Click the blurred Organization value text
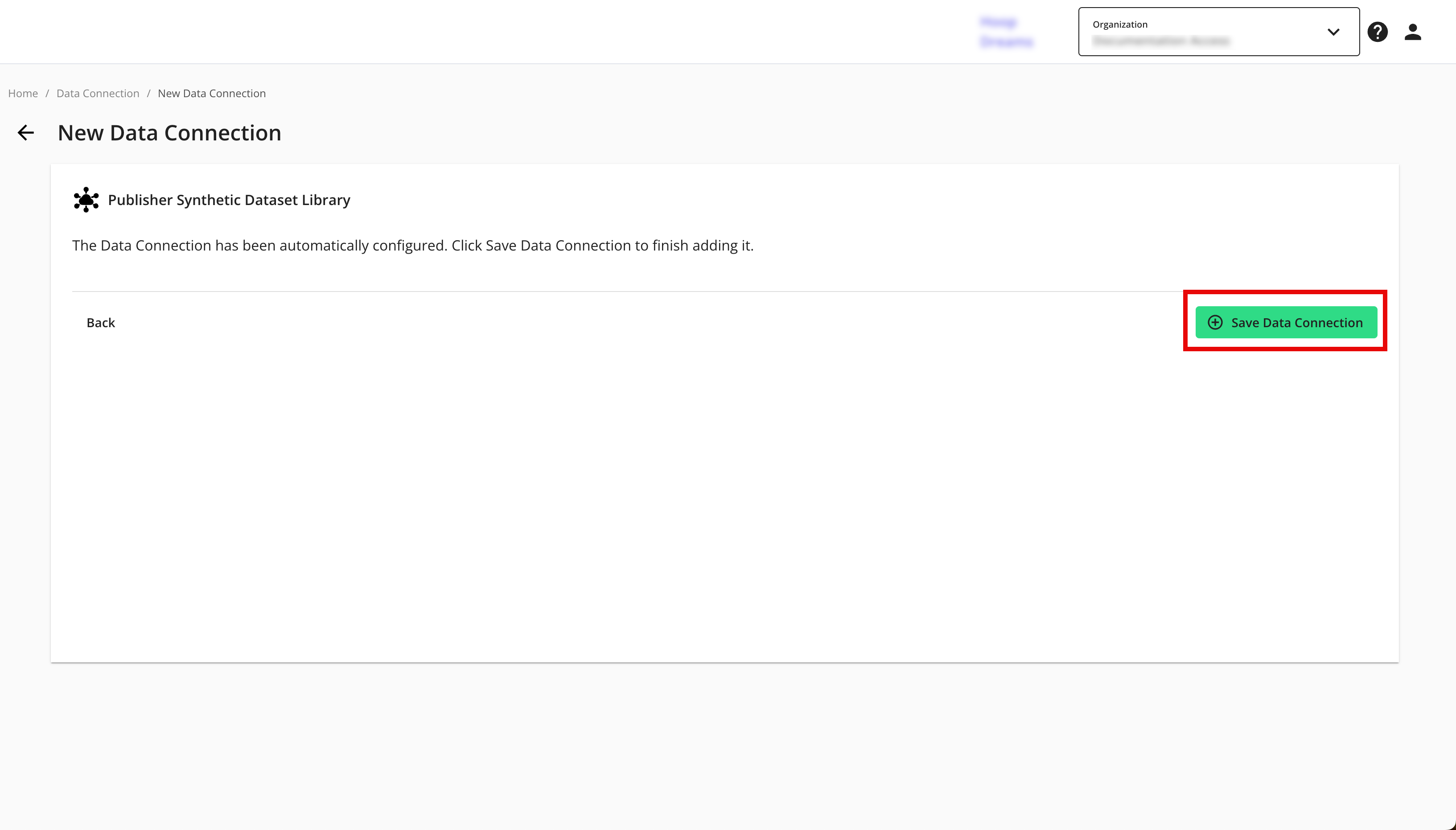The image size is (1456, 830). pos(1161,41)
